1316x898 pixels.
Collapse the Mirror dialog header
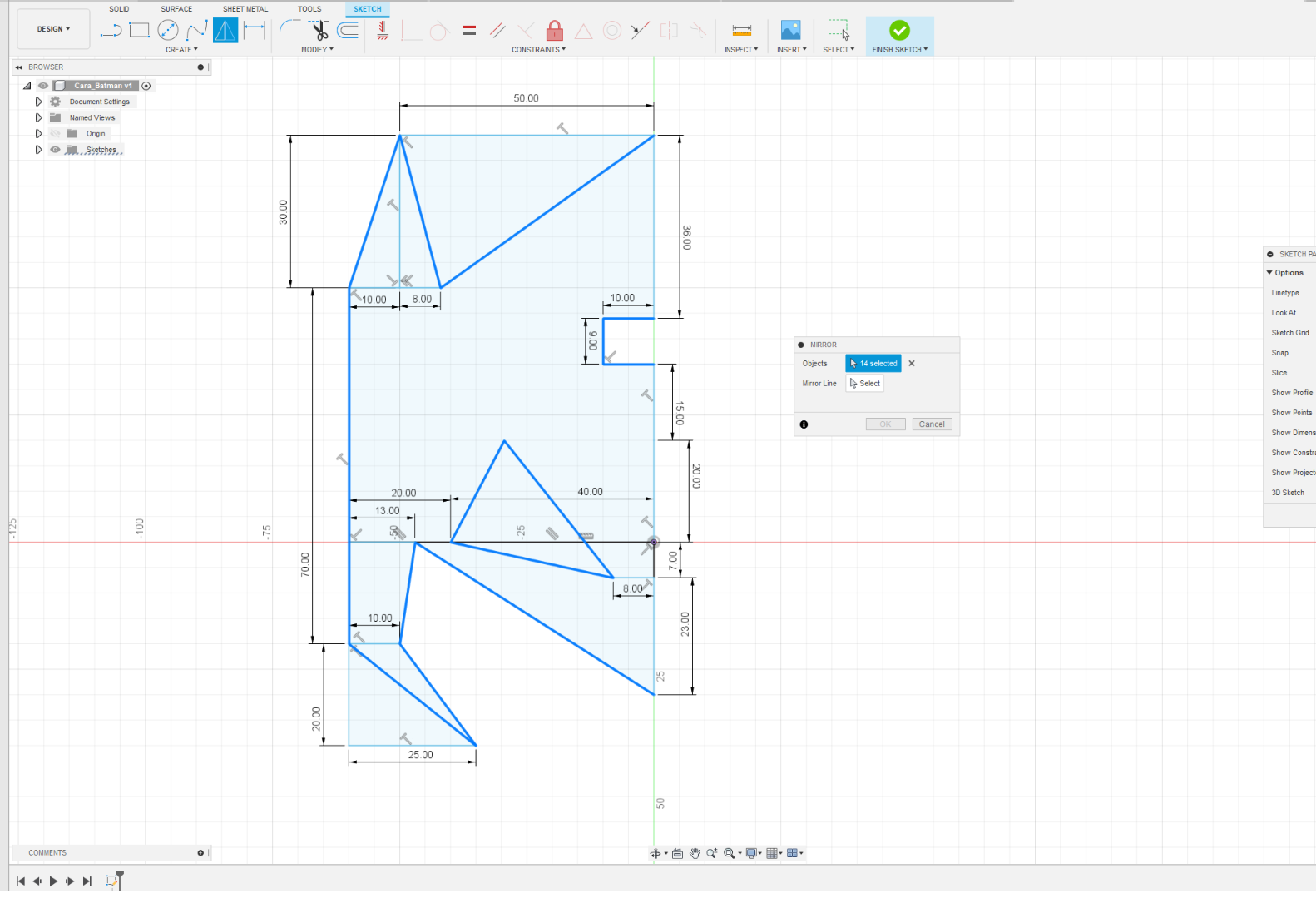click(801, 345)
